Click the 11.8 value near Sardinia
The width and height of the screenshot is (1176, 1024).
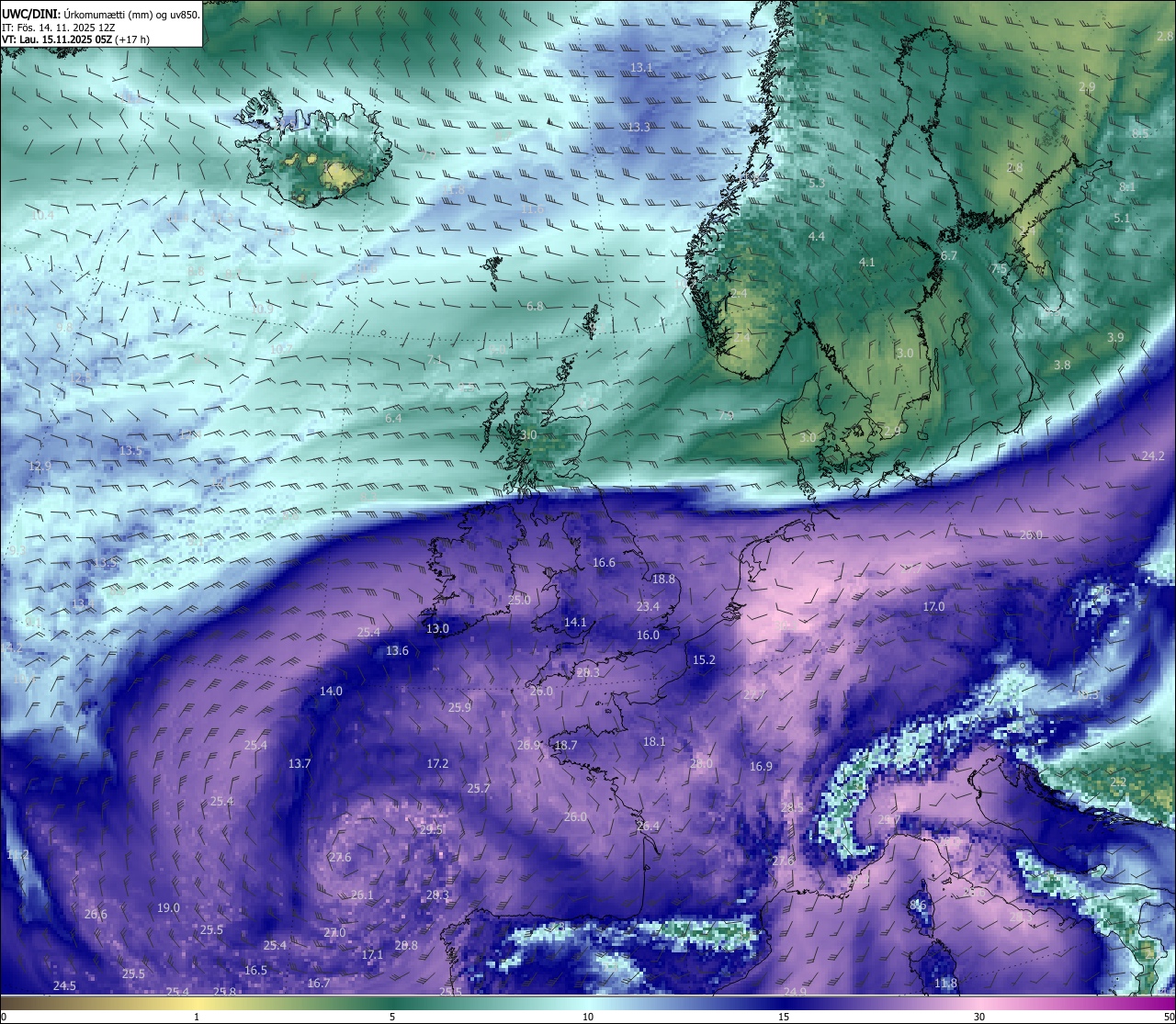coord(945,984)
